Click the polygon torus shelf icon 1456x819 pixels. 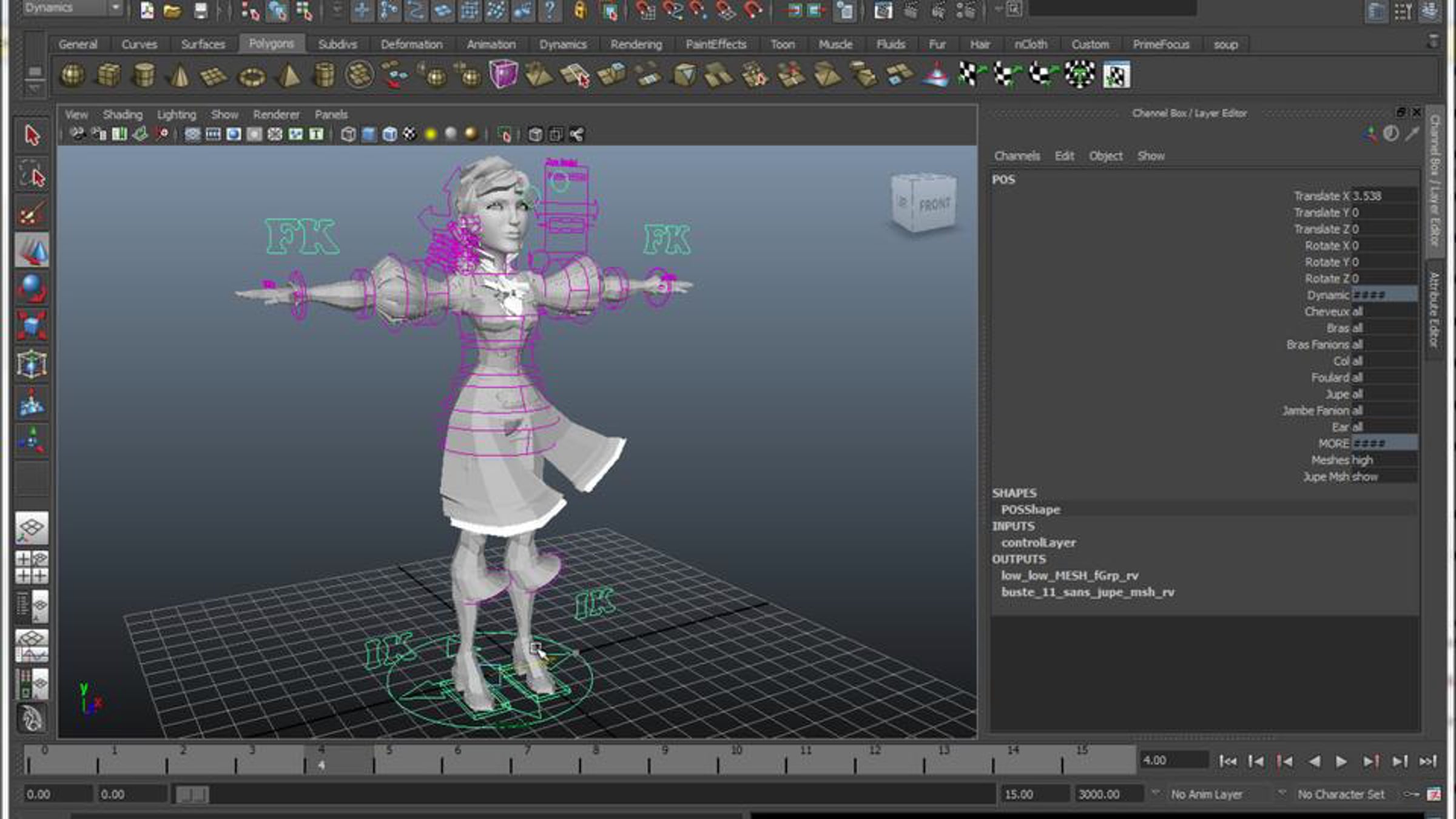pos(251,77)
